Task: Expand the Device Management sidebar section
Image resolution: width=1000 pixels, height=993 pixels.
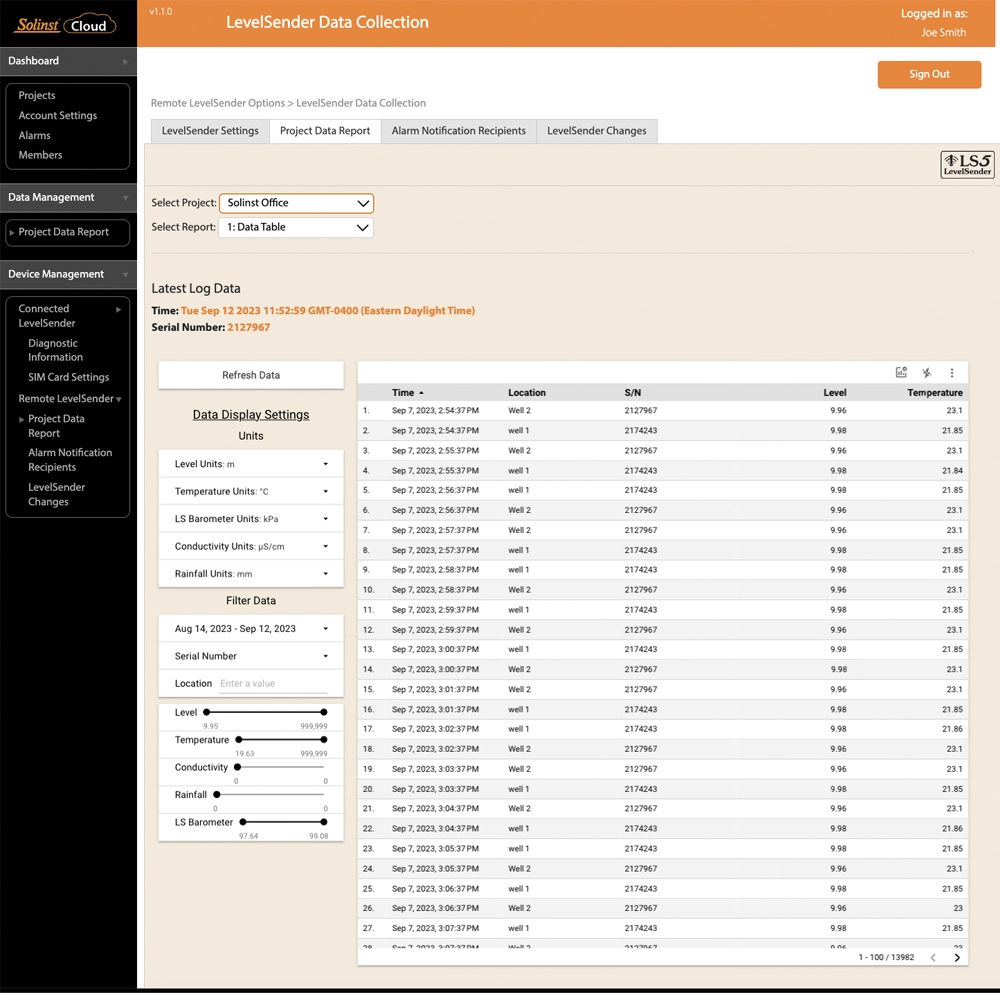Action: pyautogui.click(x=68, y=273)
